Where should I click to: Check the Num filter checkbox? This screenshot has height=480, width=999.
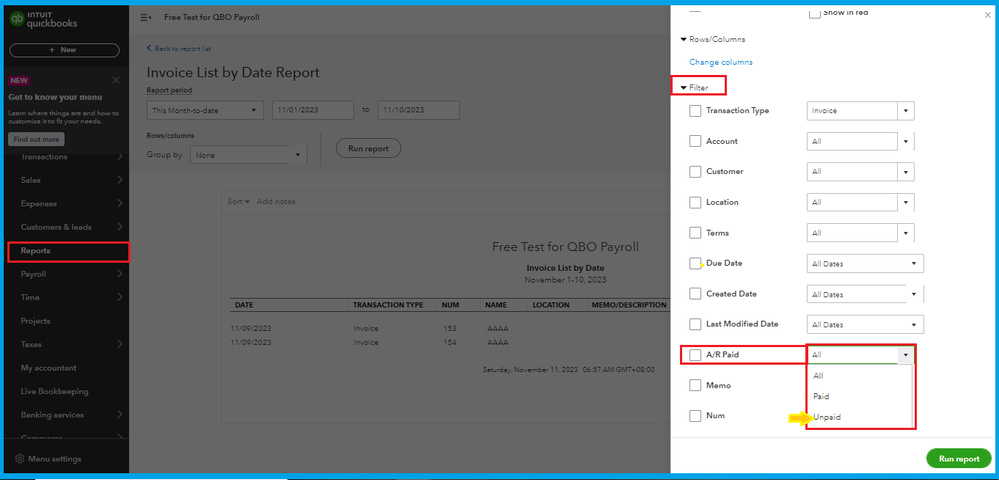[695, 416]
